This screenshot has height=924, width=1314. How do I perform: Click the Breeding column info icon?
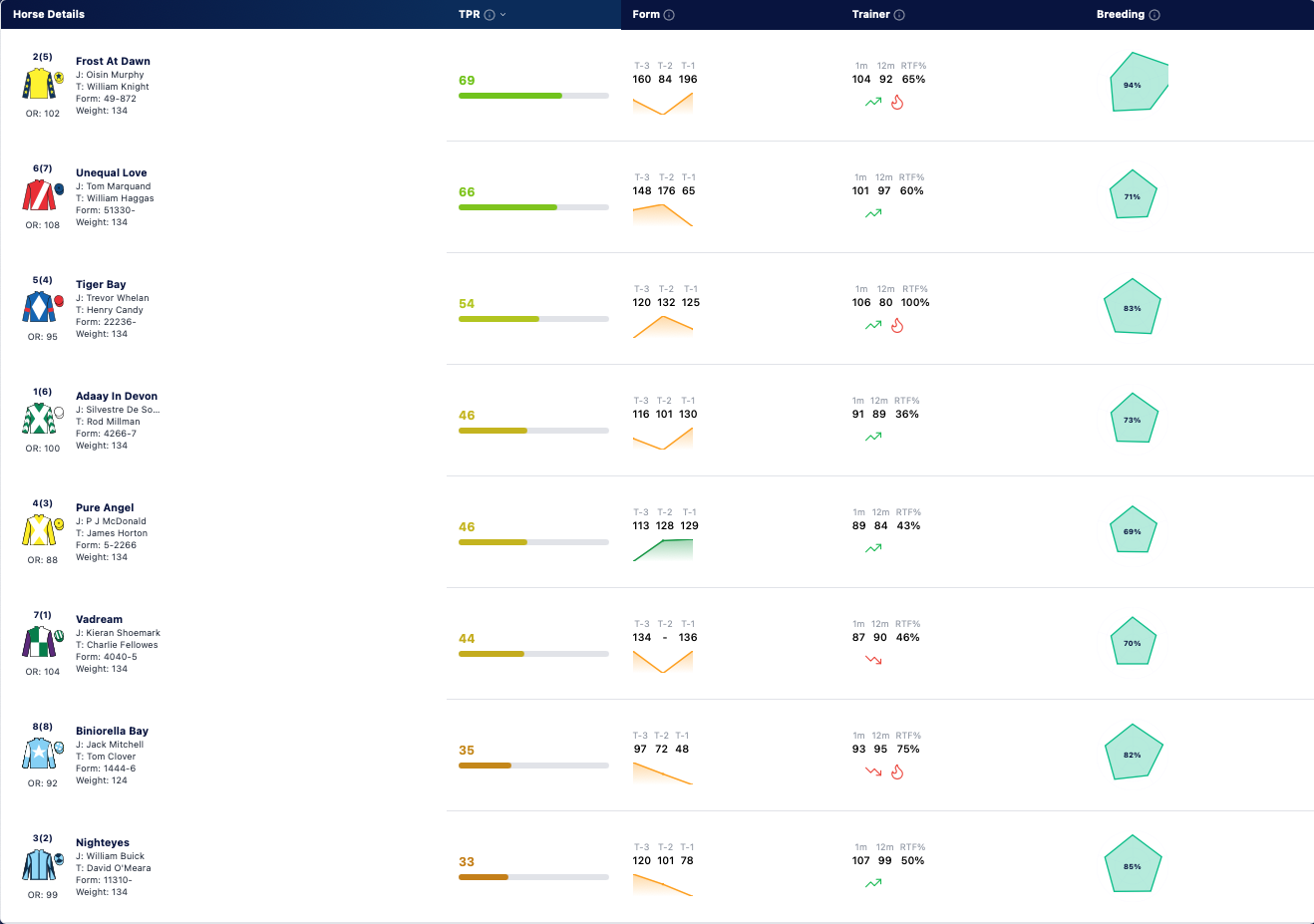(x=1154, y=15)
